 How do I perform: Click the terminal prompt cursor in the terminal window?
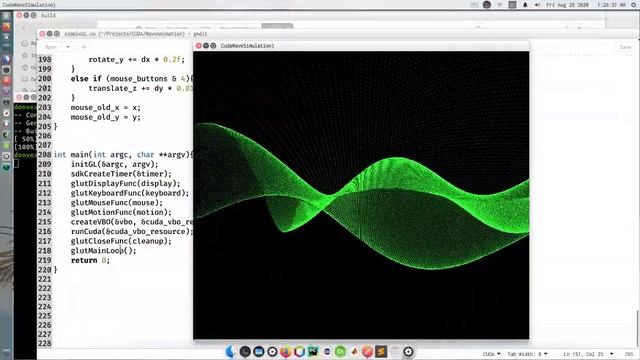tap(16, 163)
